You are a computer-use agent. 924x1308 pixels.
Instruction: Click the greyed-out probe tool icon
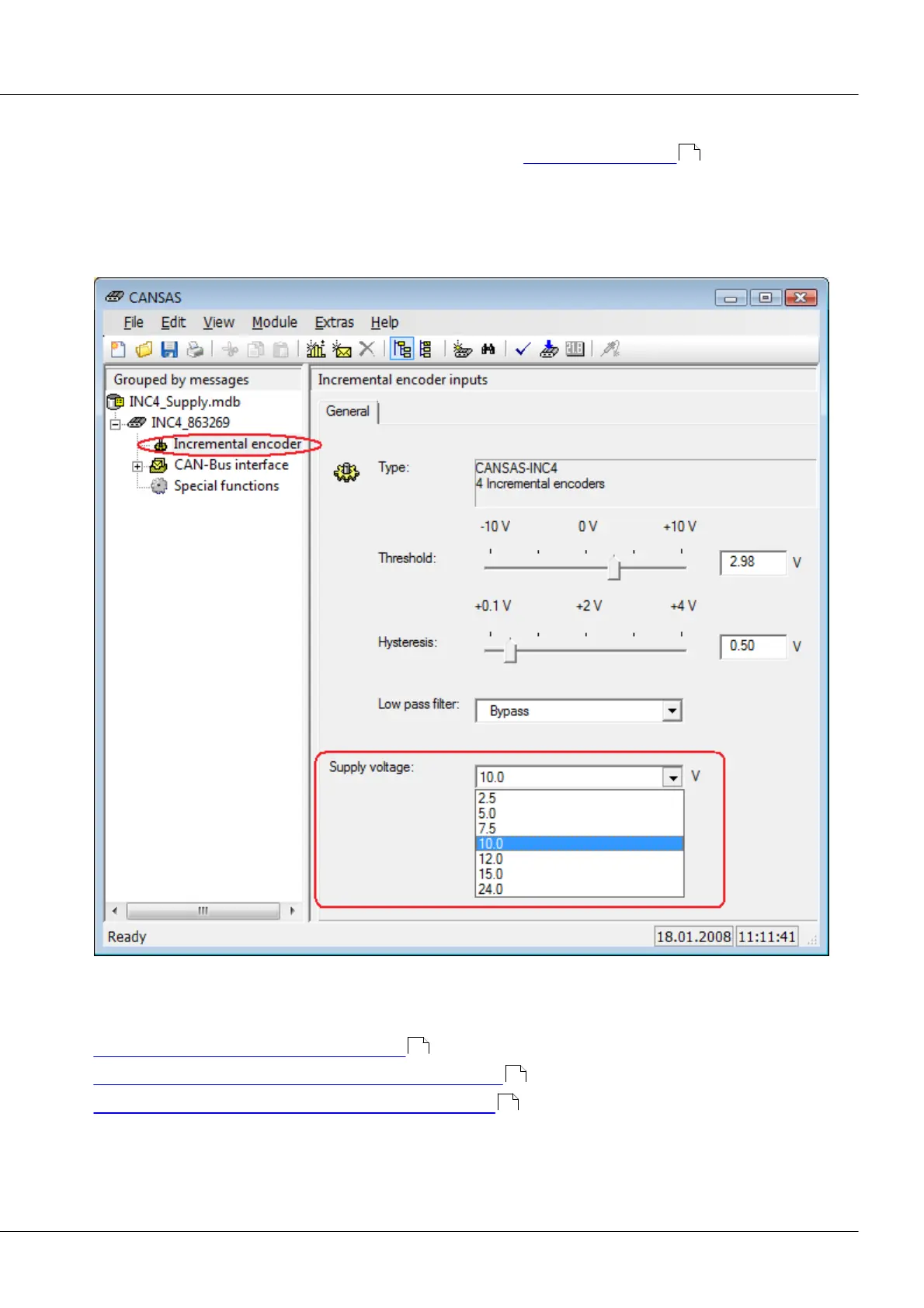pos(610,350)
